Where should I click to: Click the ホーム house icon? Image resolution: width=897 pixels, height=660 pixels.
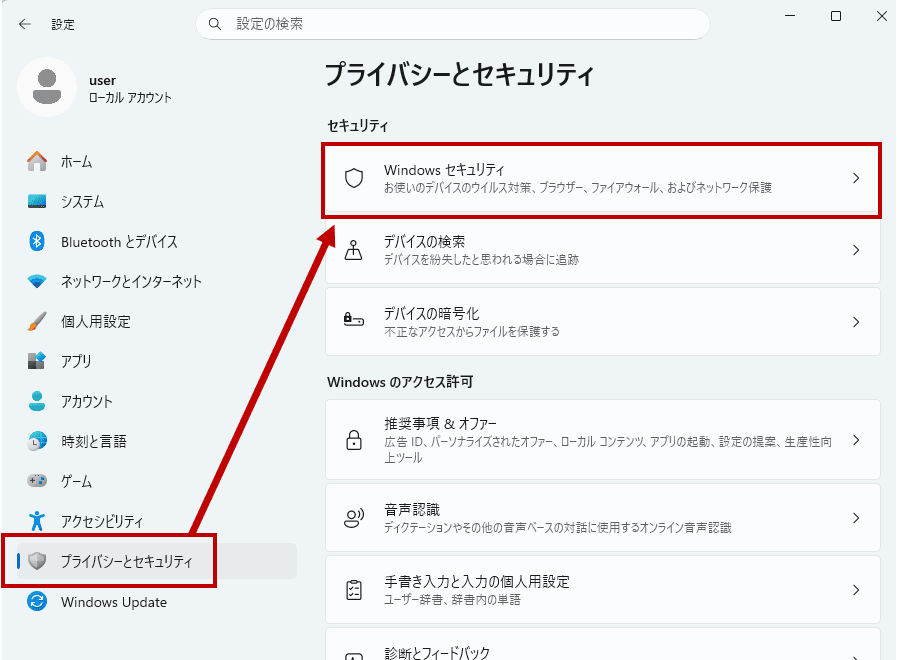(37, 161)
